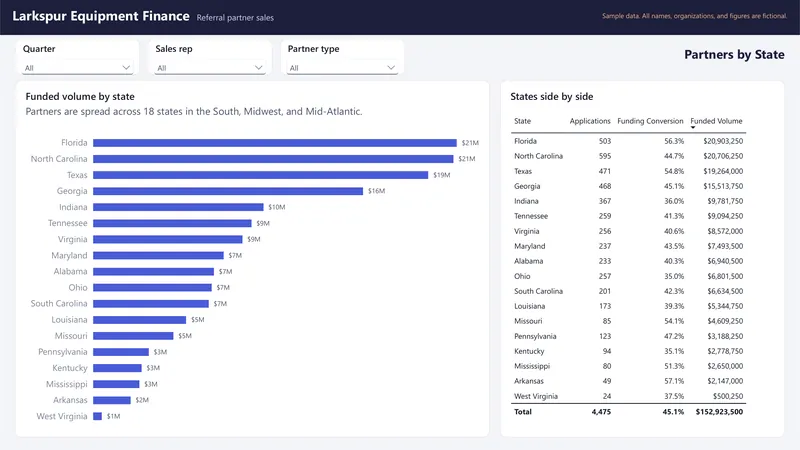
Task: Sort table by Applications column header
Action: coord(590,121)
